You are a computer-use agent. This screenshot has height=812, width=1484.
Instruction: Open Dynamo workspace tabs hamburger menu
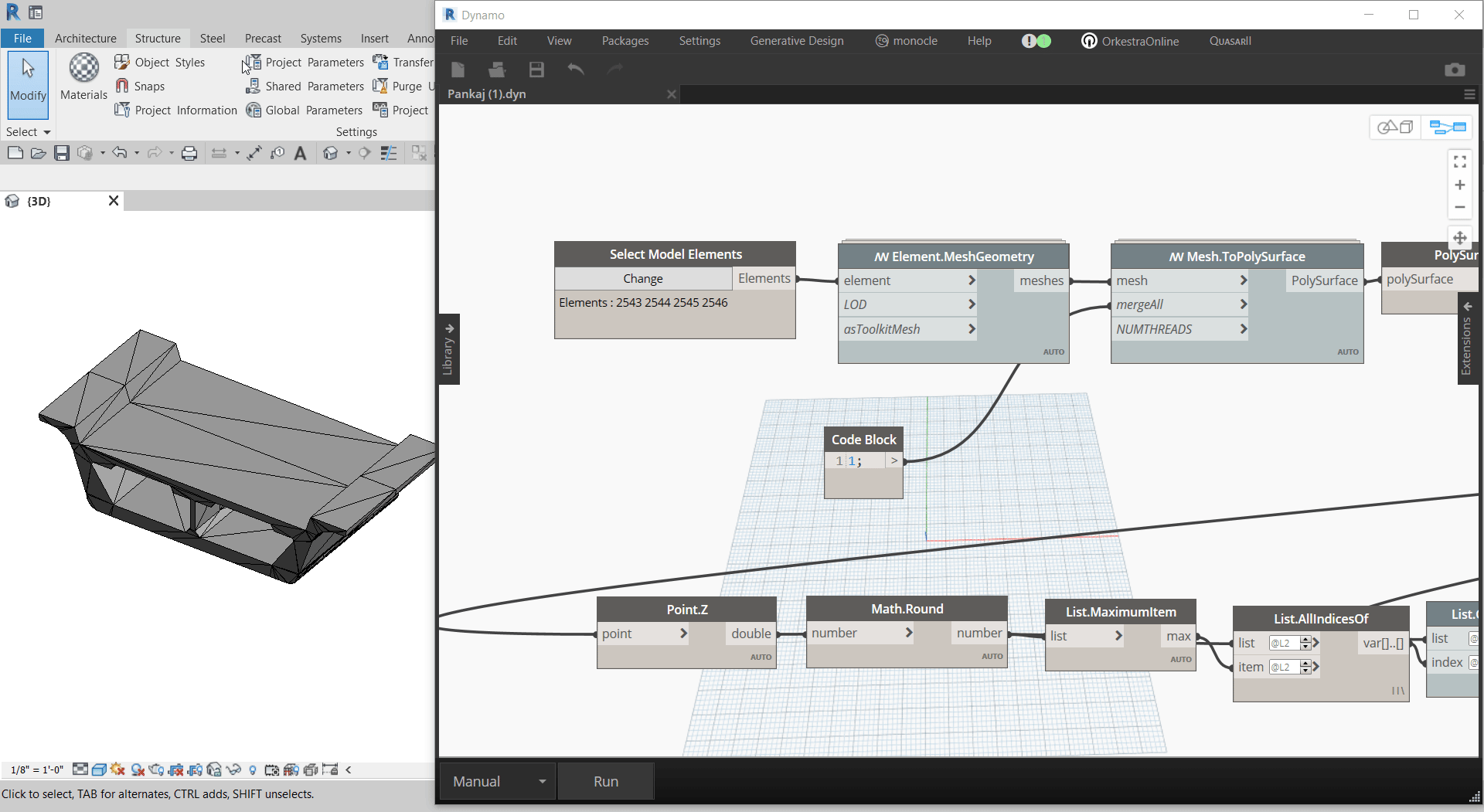pyautogui.click(x=1469, y=94)
